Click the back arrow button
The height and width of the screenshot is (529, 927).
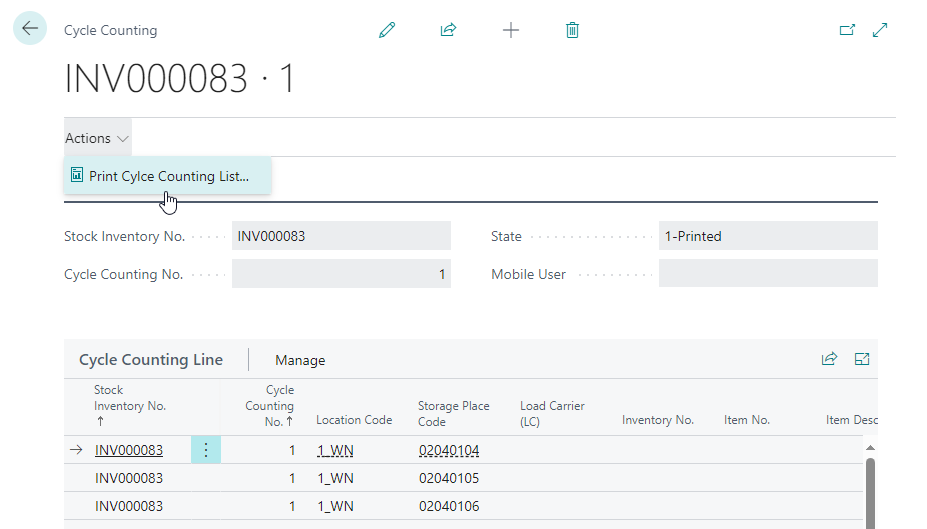pyautogui.click(x=30, y=29)
